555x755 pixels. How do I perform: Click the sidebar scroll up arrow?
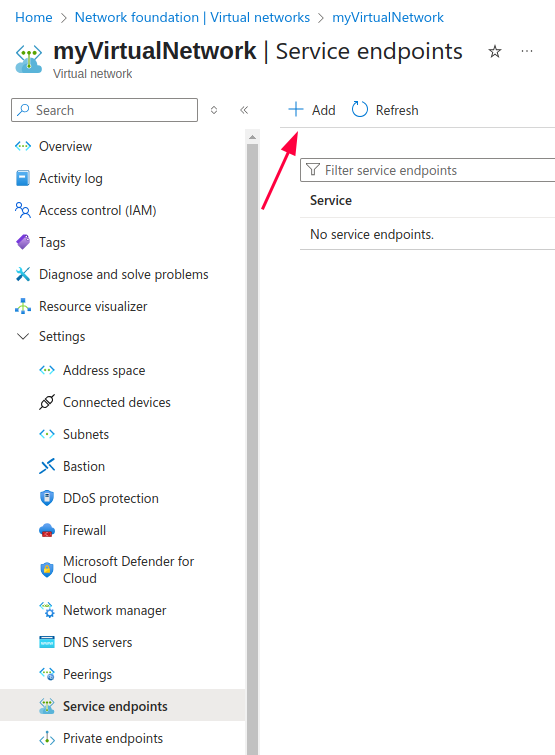click(252, 137)
